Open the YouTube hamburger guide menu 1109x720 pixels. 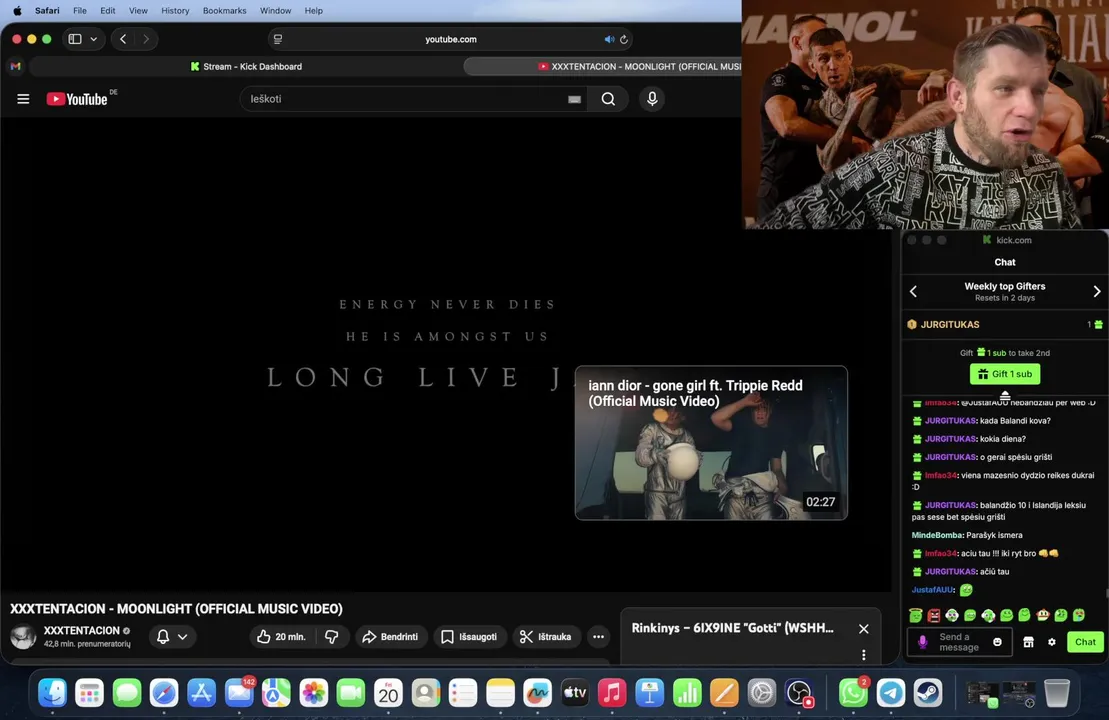pyautogui.click(x=23, y=99)
